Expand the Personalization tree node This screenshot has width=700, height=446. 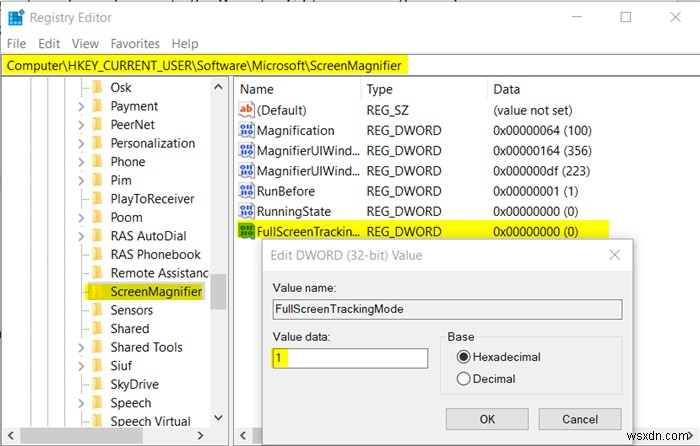click(81, 143)
